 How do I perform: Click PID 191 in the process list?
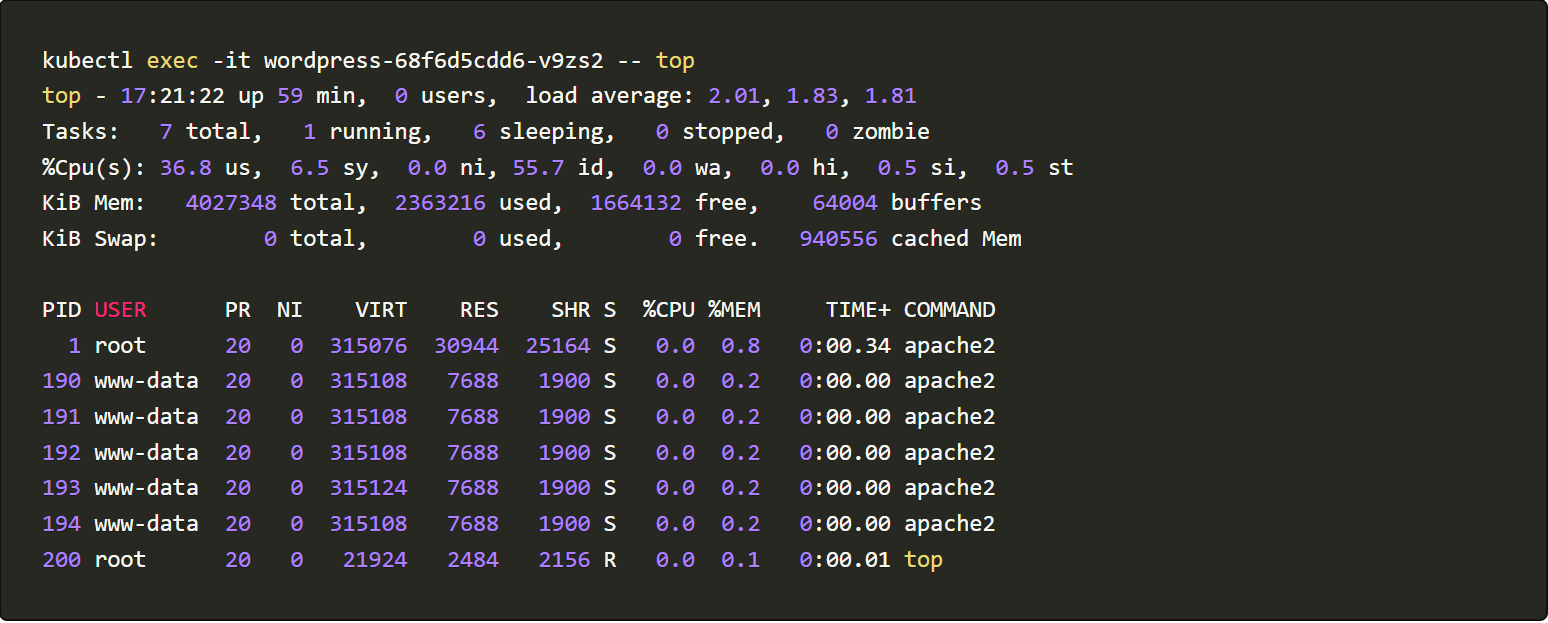[x=62, y=417]
